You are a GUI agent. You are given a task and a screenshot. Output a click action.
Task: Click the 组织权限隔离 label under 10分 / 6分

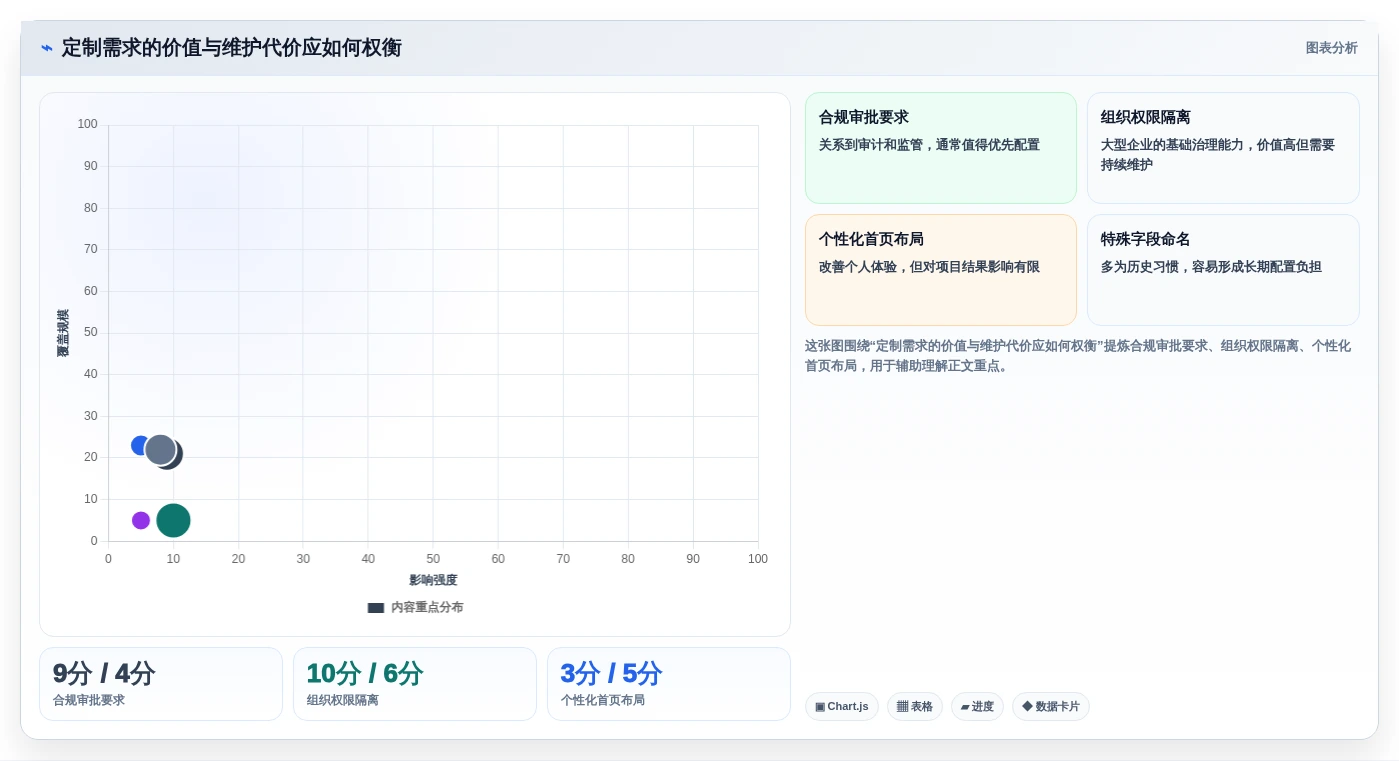(x=343, y=700)
